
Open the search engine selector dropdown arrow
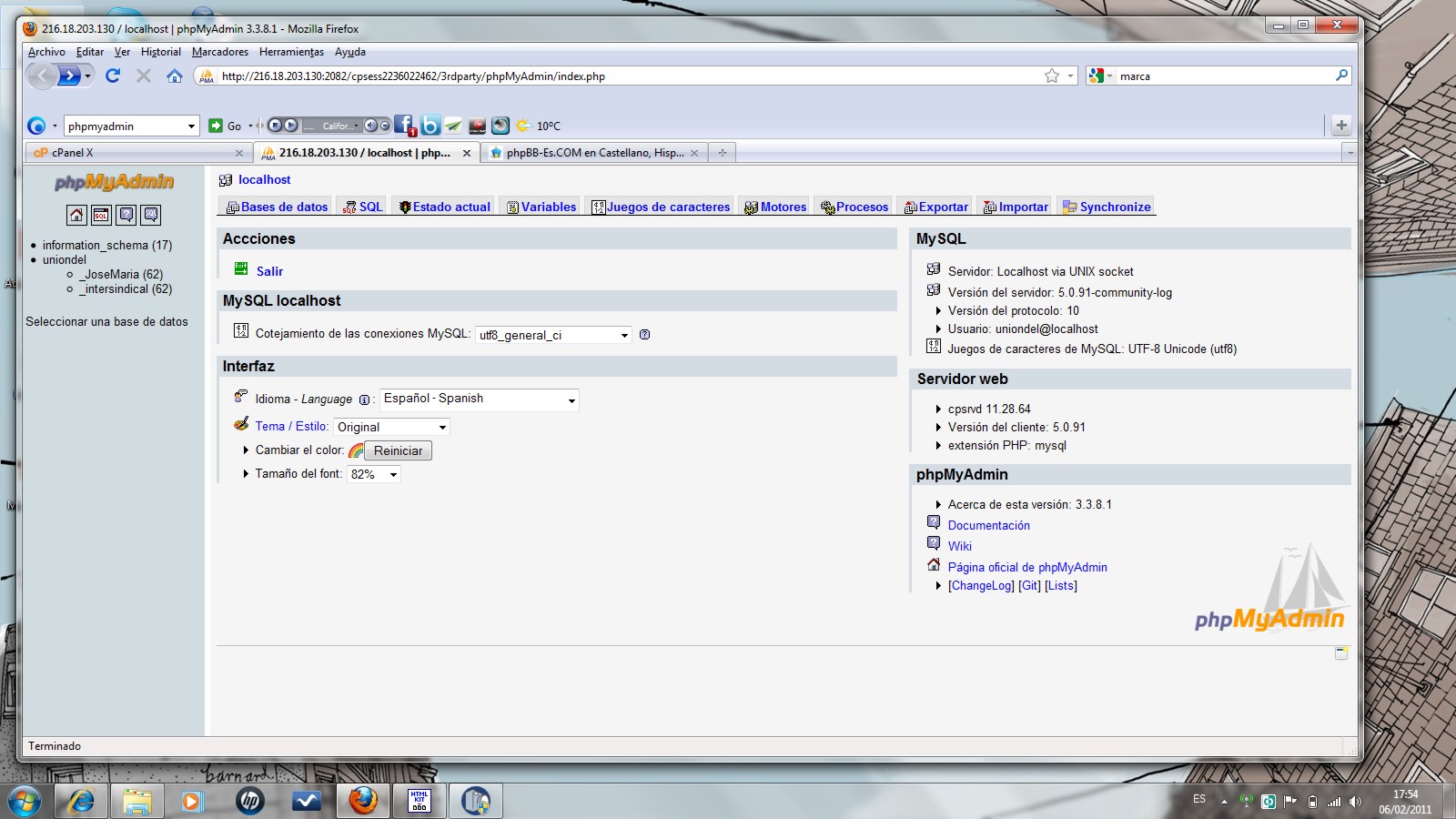pyautogui.click(x=1108, y=76)
